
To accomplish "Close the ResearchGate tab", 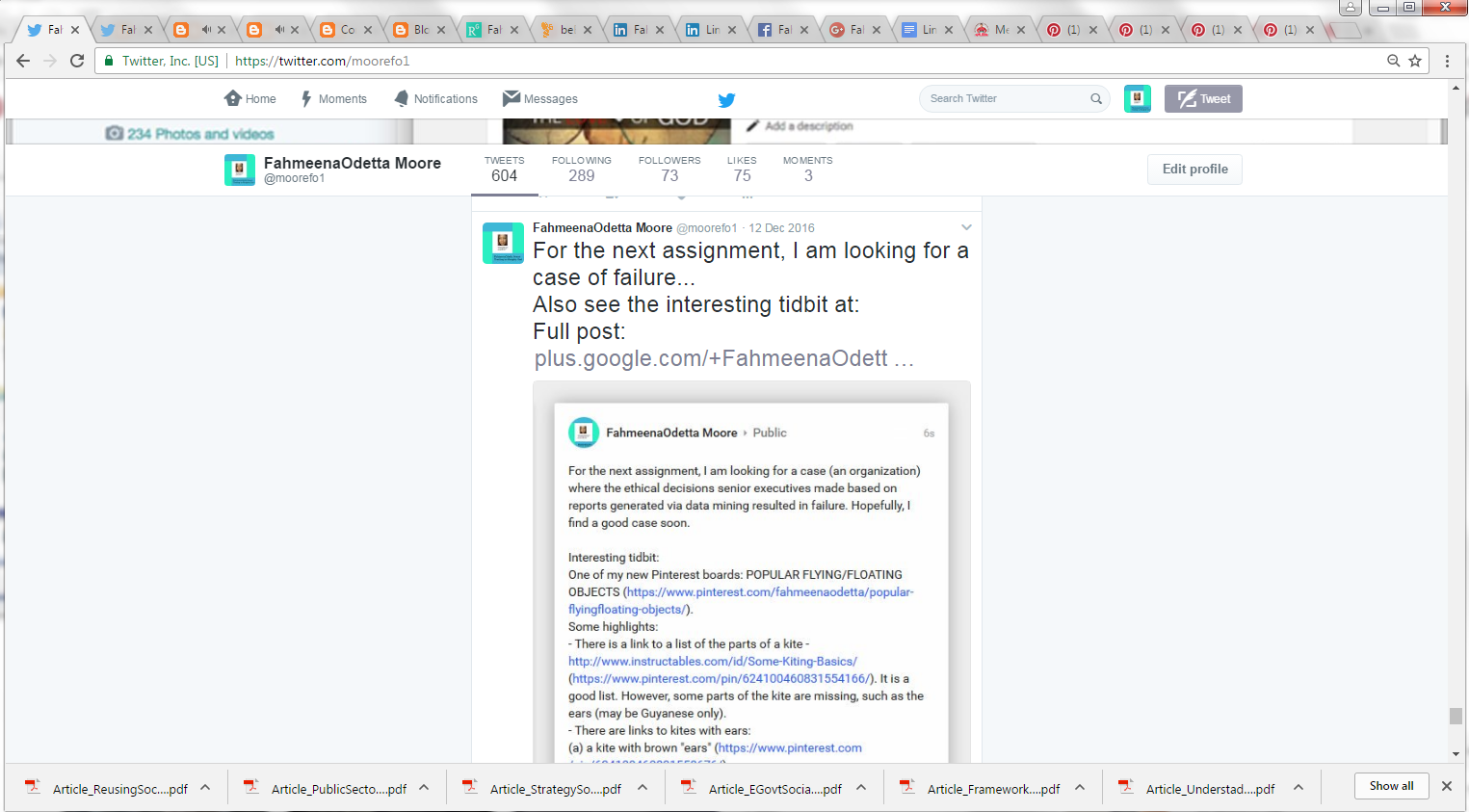I will point(514,30).
